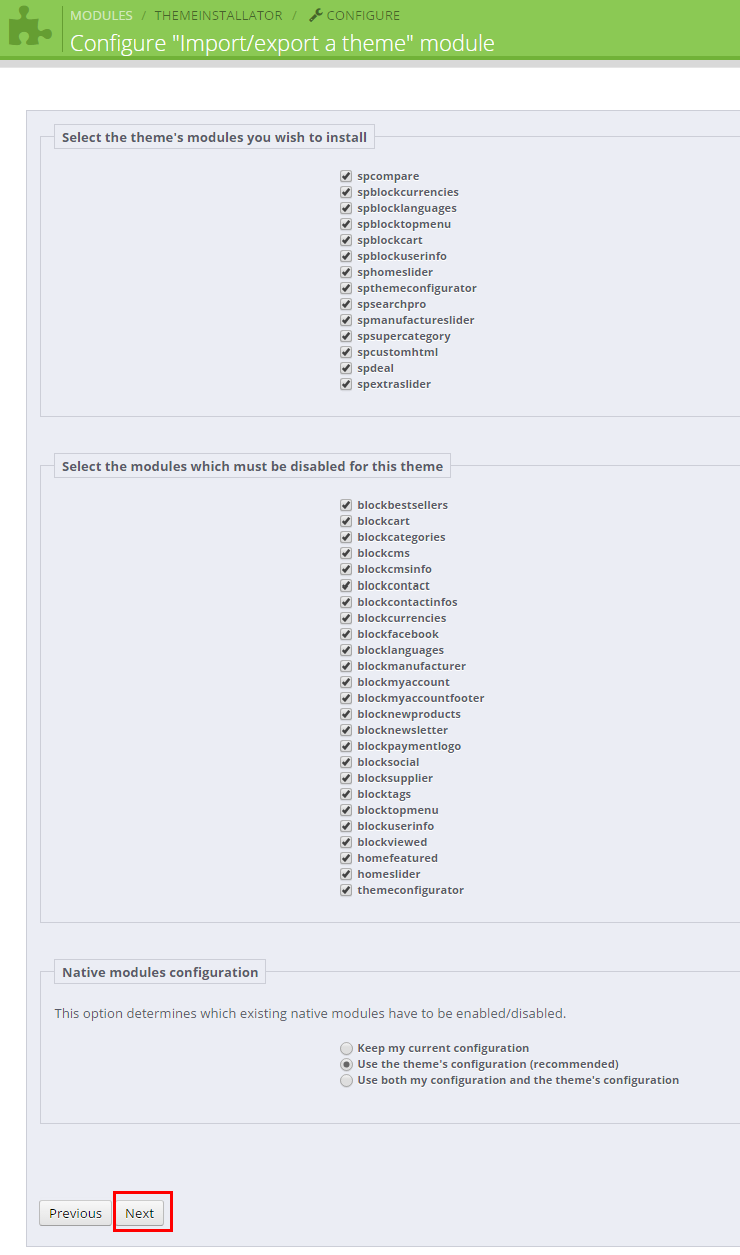740x1255 pixels.
Task: Click the wrench icon beside Configure
Action: tap(316, 15)
